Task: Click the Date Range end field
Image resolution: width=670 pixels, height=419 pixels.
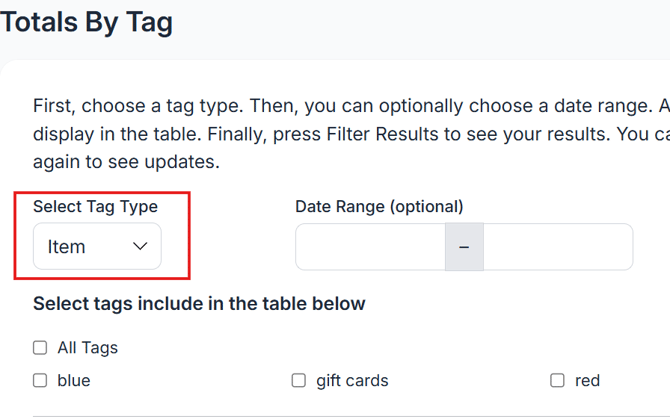Action: tap(557, 246)
